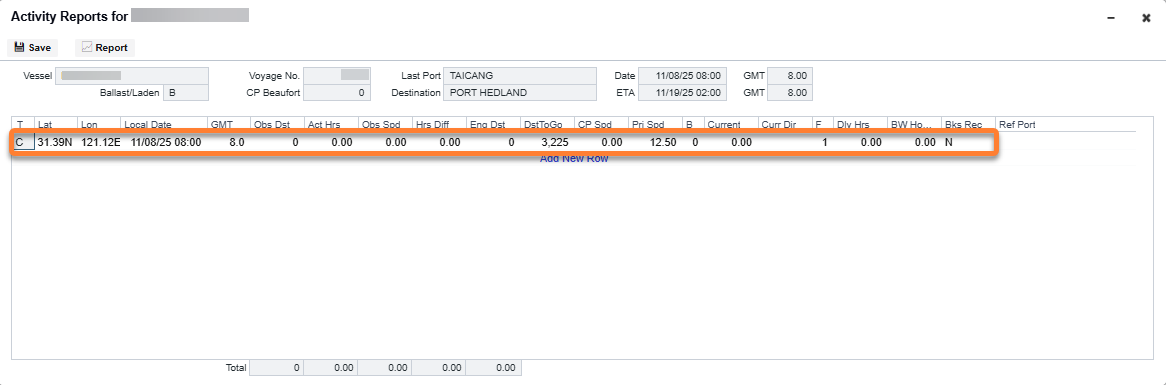Minimize the Activity Reports window
The width and height of the screenshot is (1166, 385).
click(1111, 17)
